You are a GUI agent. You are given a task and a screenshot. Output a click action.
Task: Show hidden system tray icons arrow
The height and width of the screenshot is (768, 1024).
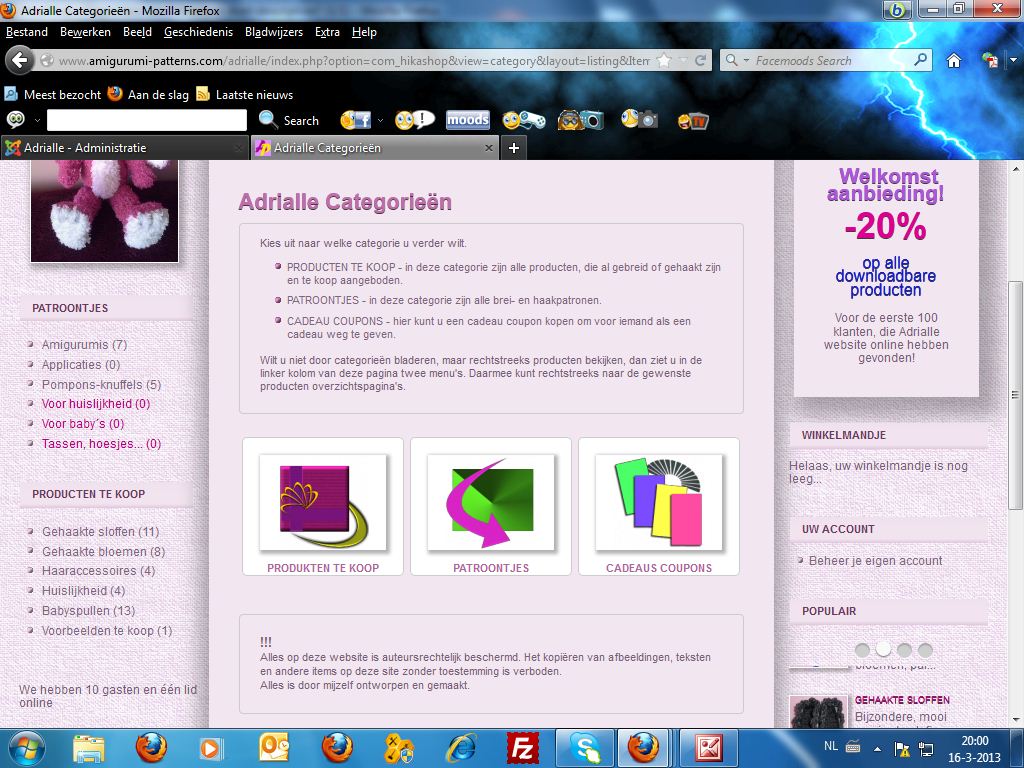point(877,749)
